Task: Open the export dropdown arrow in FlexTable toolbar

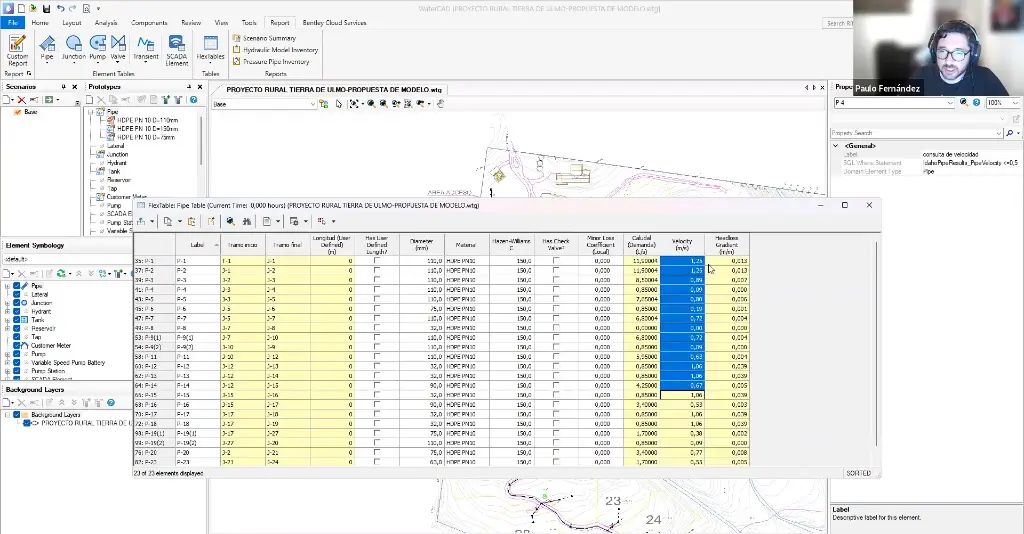Action: 152,221
